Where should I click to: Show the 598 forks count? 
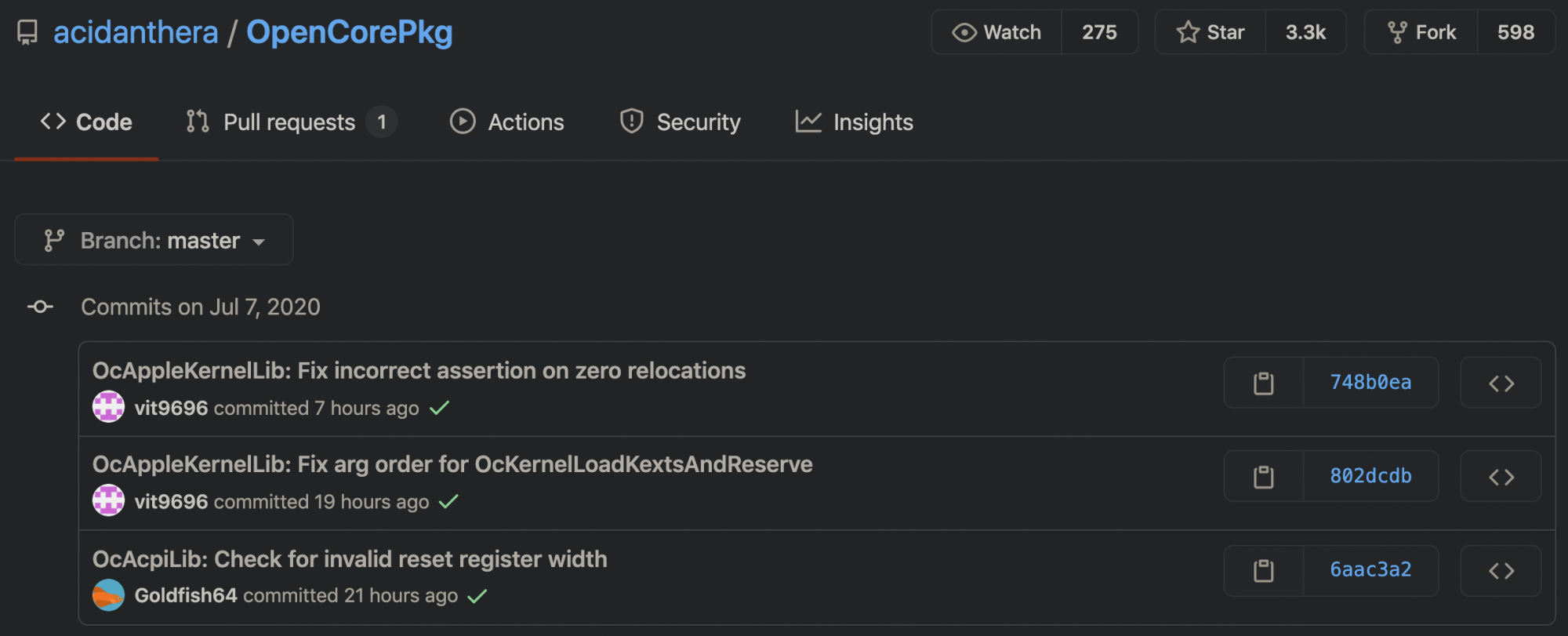coord(1515,32)
